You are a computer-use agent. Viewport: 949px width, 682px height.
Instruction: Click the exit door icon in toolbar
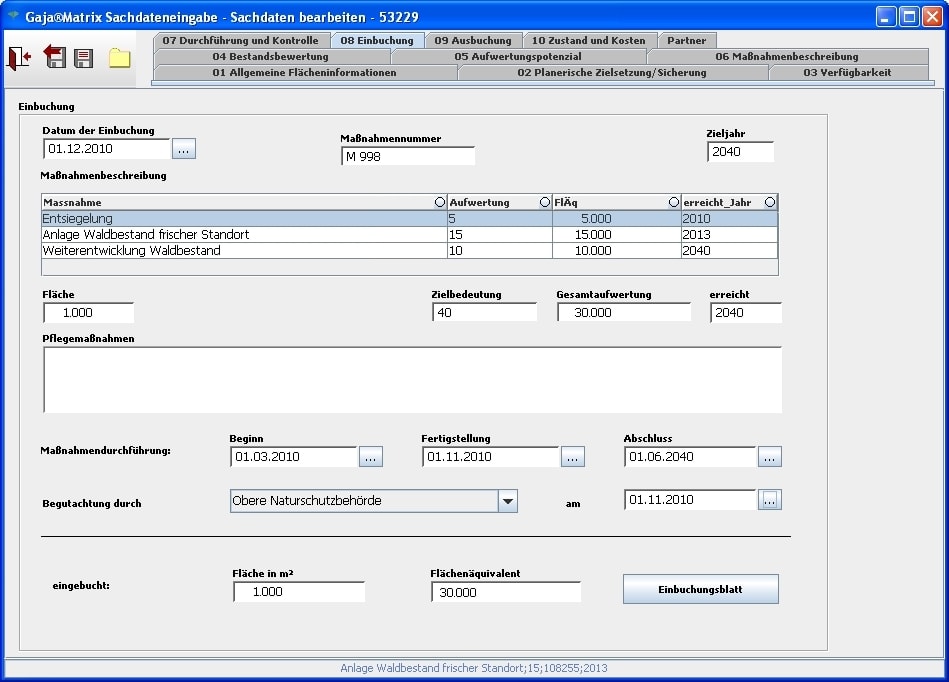[x=19, y=58]
